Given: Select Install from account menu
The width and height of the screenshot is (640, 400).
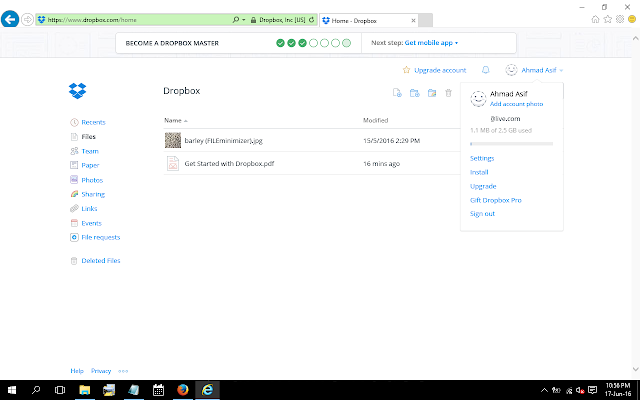Looking at the screenshot, I should 479,172.
